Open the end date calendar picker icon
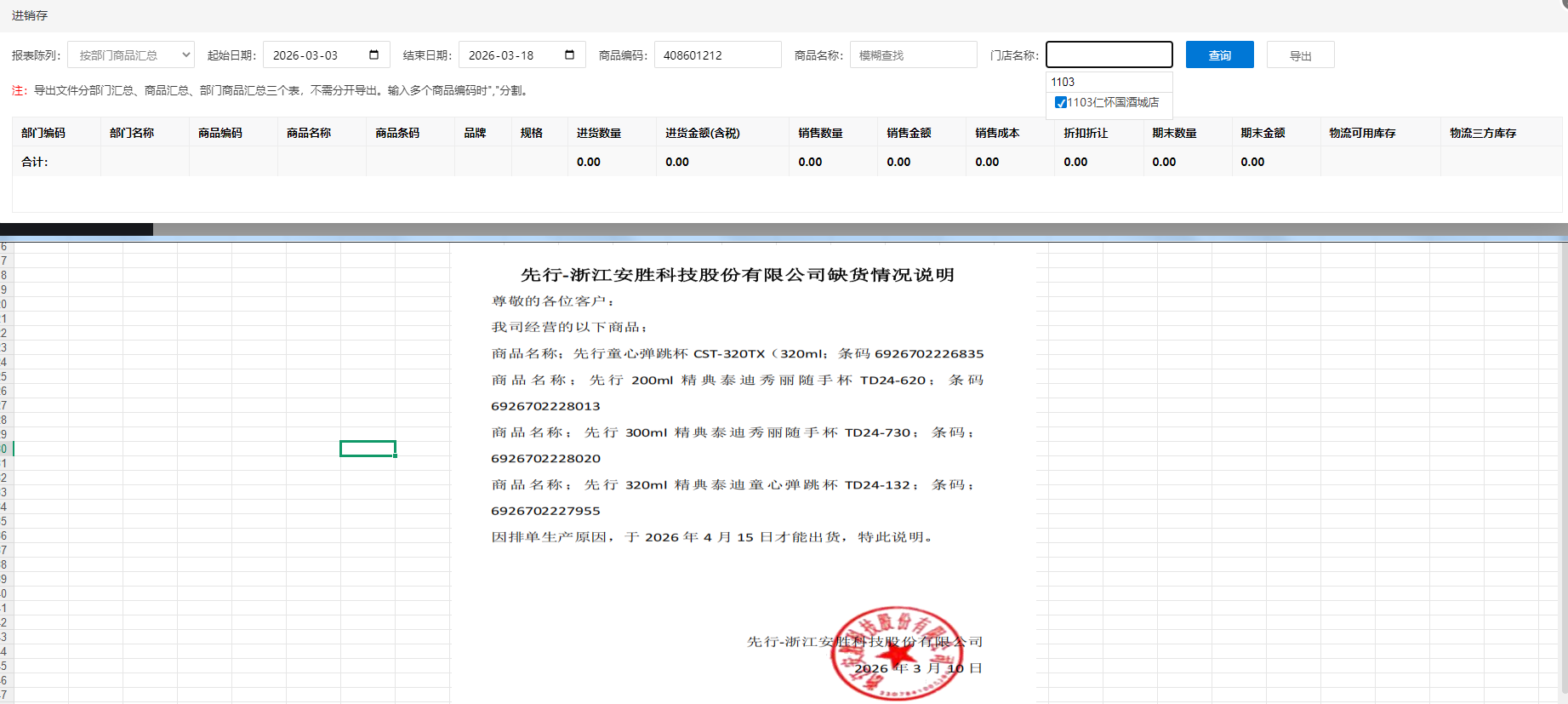Viewport: 1568px width, 704px height. click(x=569, y=55)
